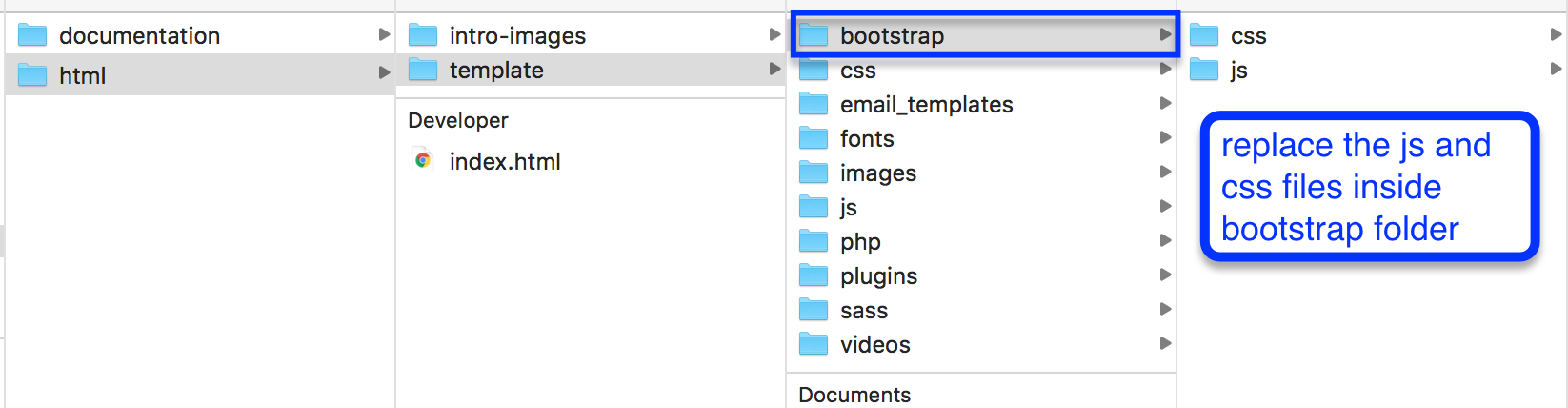
Task: Expand the js arrow in bootstrap column
Action: click(x=1556, y=70)
